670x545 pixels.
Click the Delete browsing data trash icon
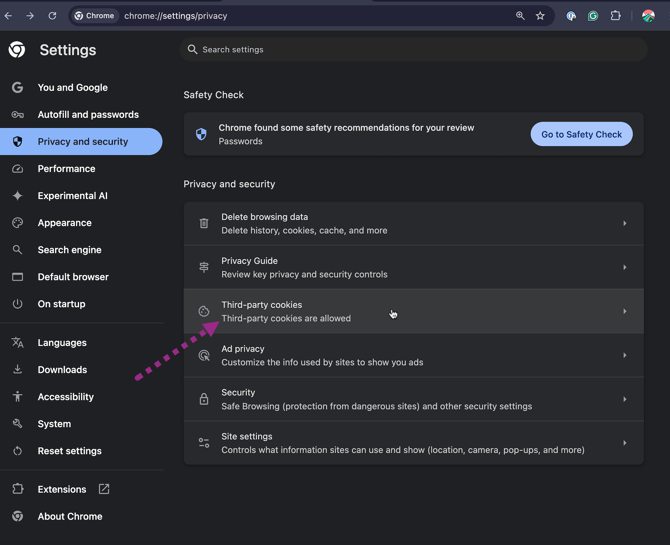click(204, 224)
